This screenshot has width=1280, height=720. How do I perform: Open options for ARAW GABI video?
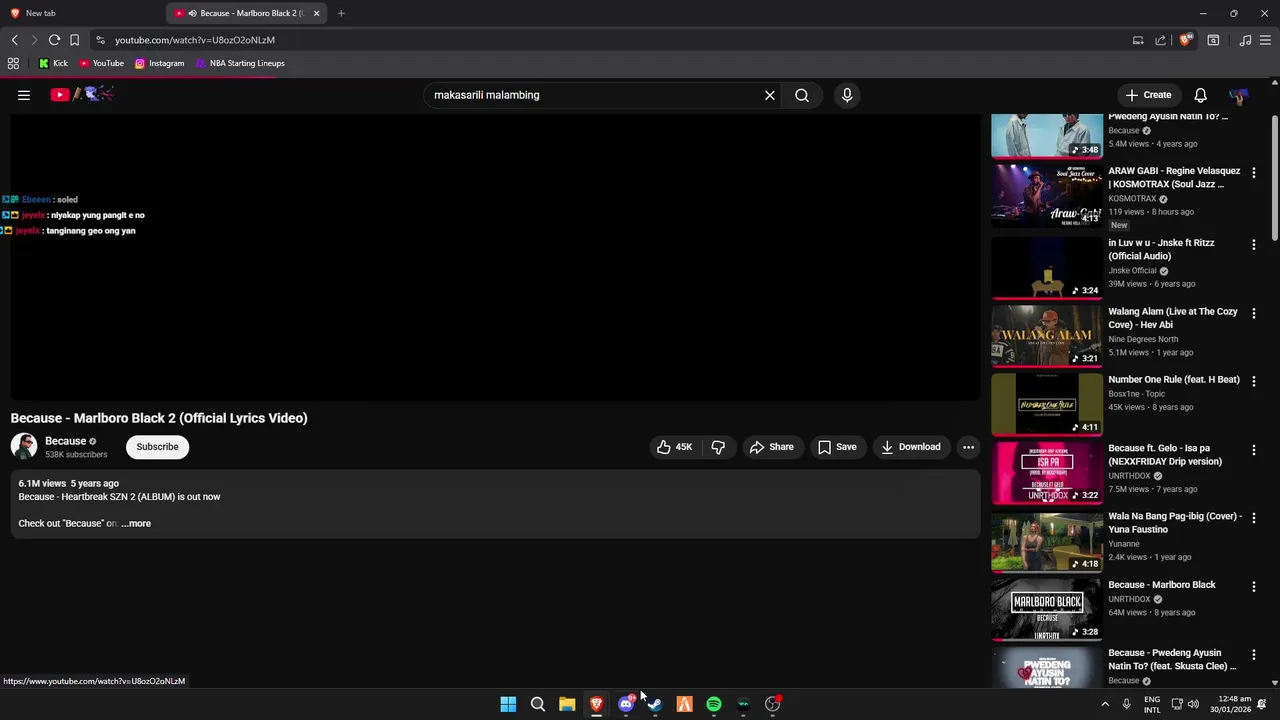pos(1254,172)
